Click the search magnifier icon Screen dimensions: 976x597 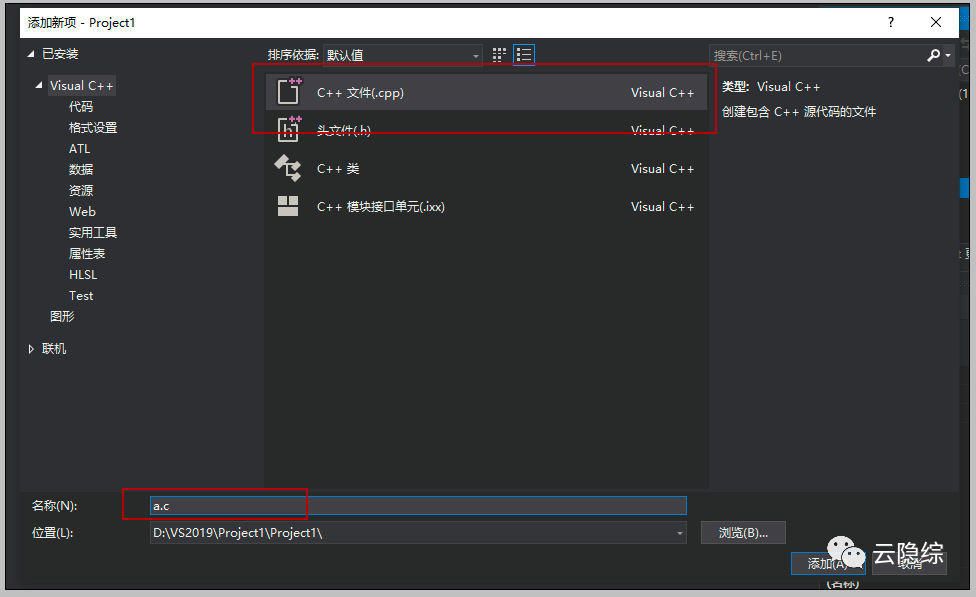point(933,55)
